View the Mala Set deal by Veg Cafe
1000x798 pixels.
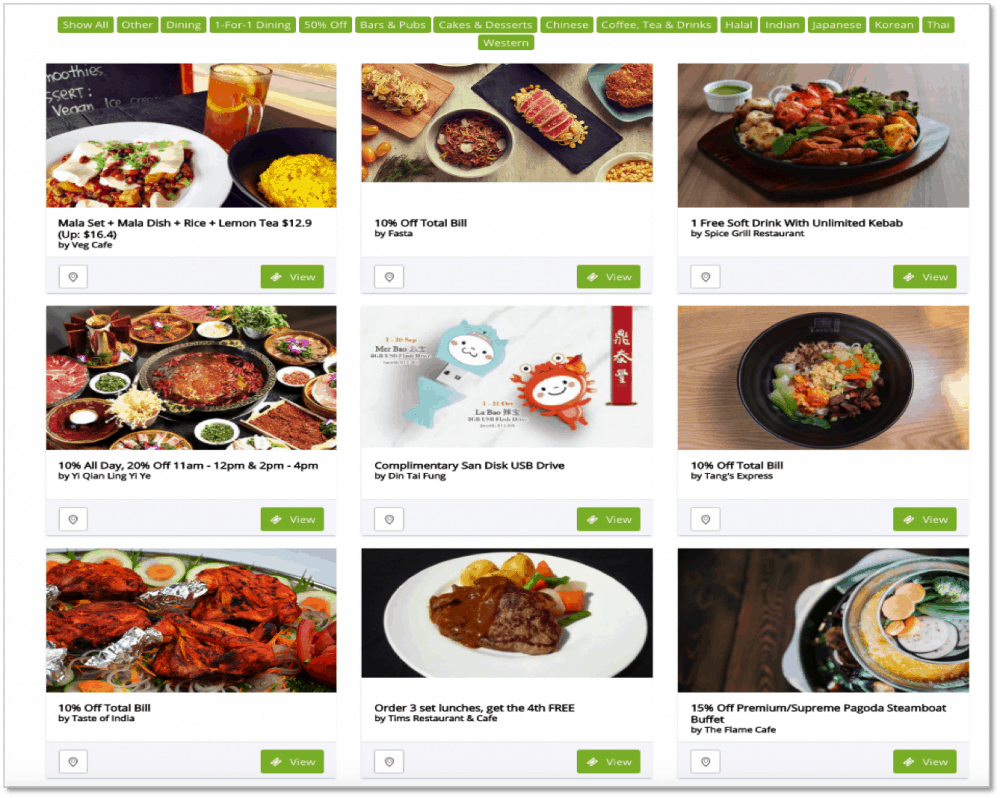pyautogui.click(x=292, y=277)
